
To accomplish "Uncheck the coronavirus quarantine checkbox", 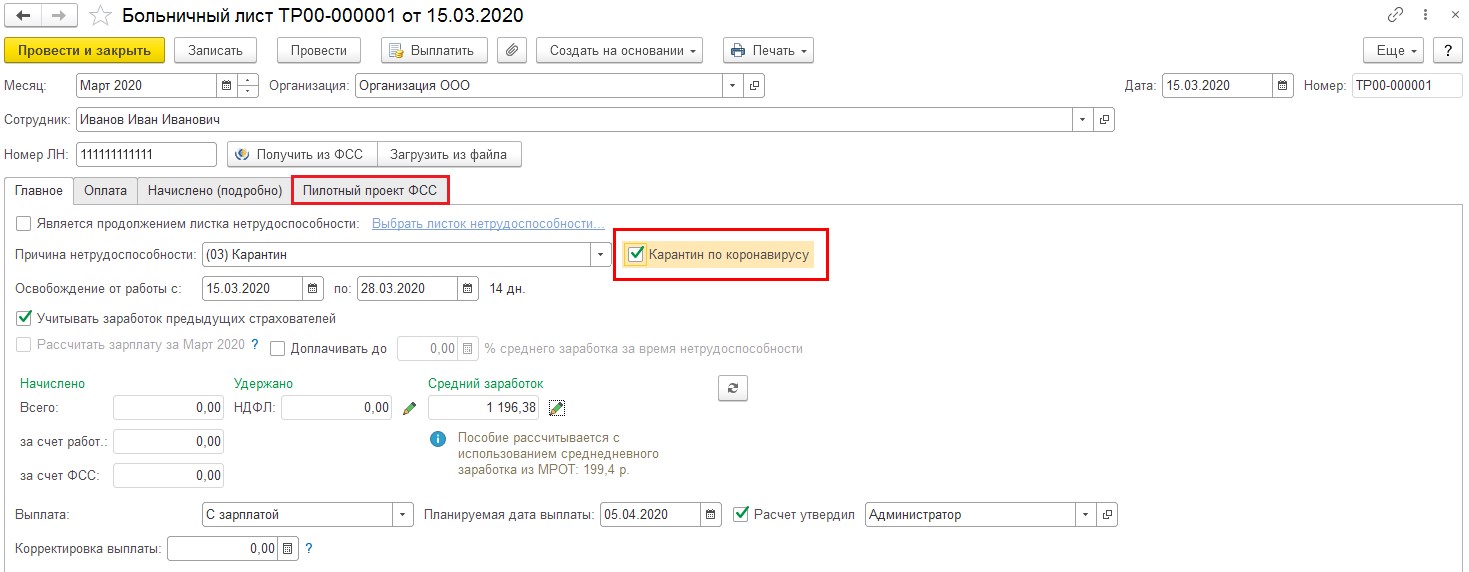I will (x=635, y=255).
